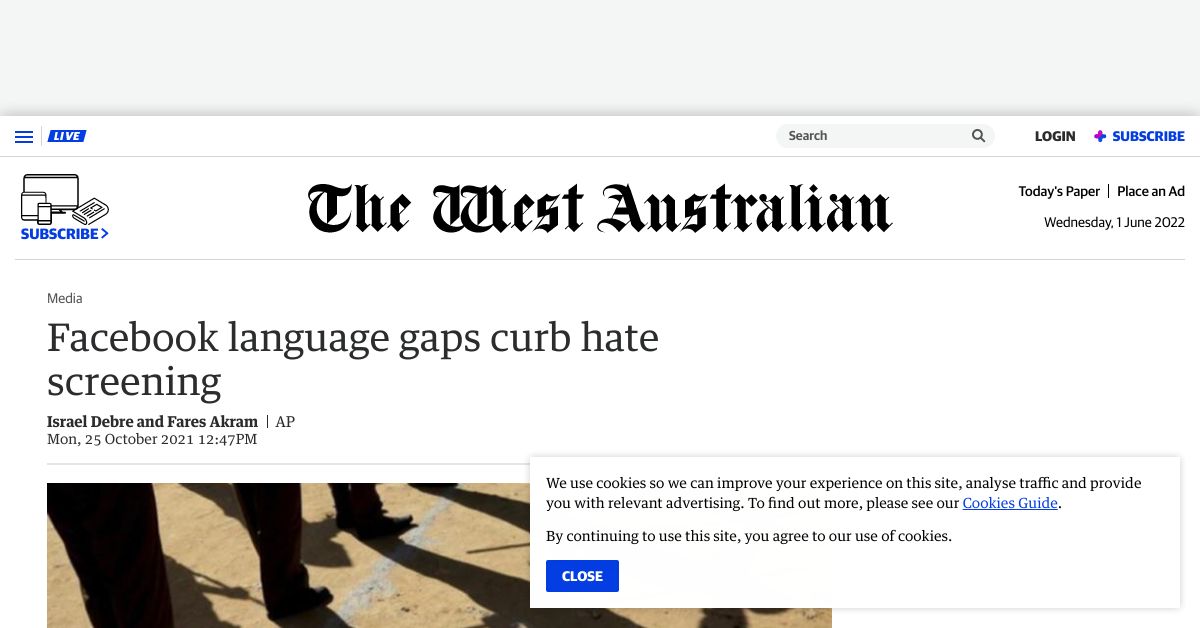Click SUBSCRIBE in the top bar
This screenshot has width=1200, height=628.
pos(1148,136)
